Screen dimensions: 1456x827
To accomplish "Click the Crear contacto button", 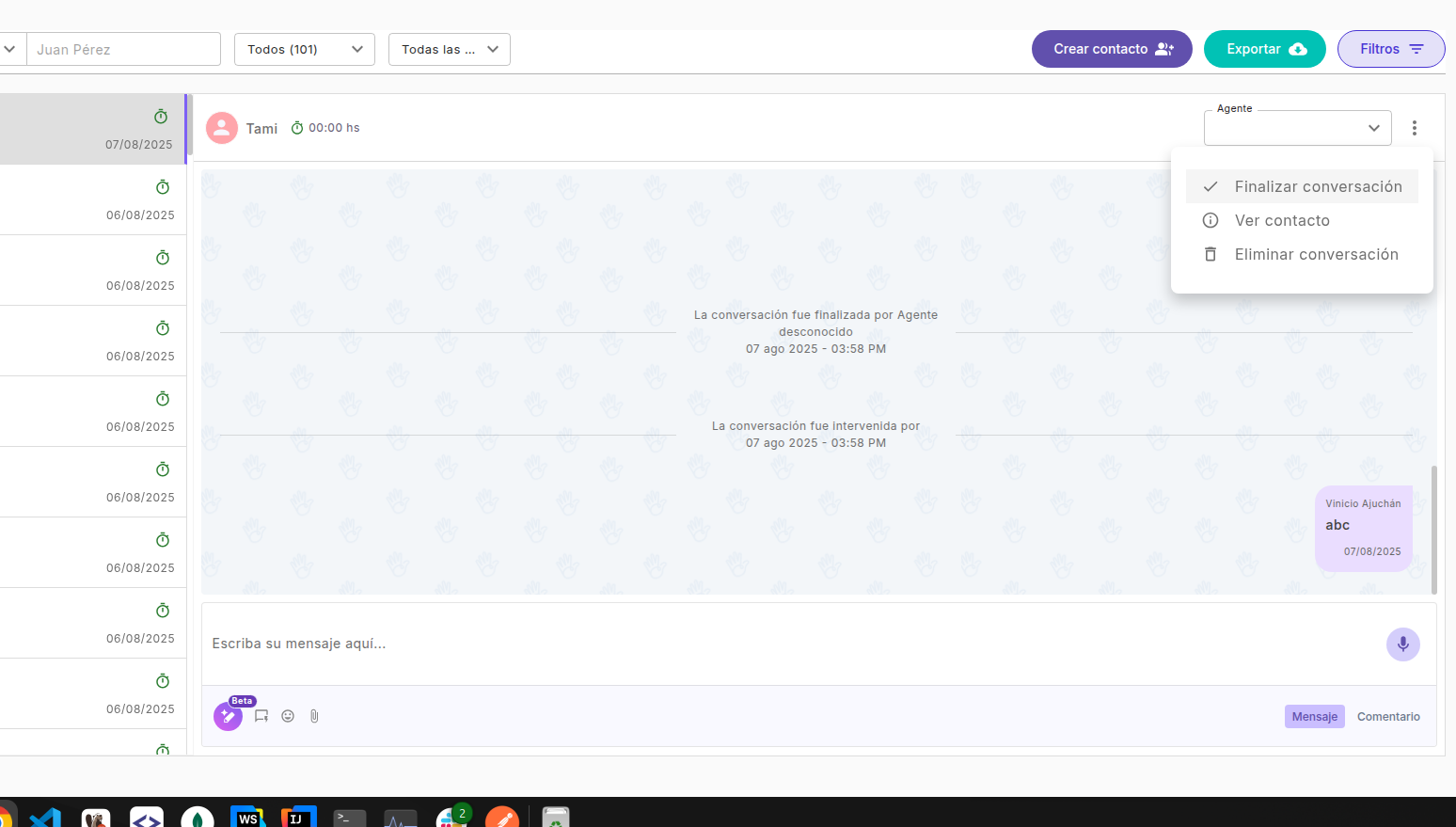I will (1112, 49).
